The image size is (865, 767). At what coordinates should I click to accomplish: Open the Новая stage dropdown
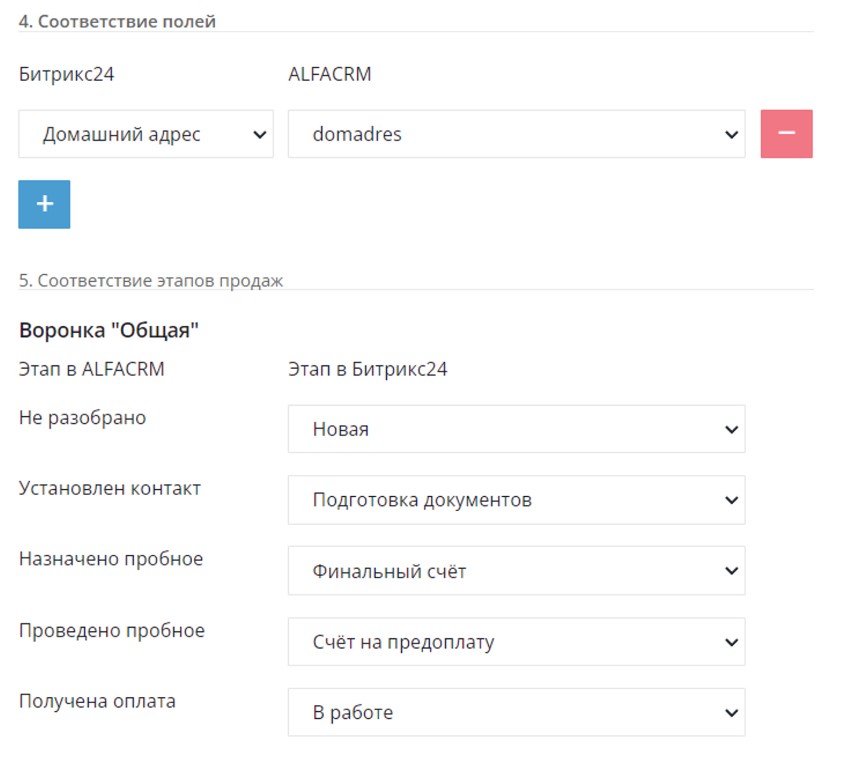click(516, 429)
